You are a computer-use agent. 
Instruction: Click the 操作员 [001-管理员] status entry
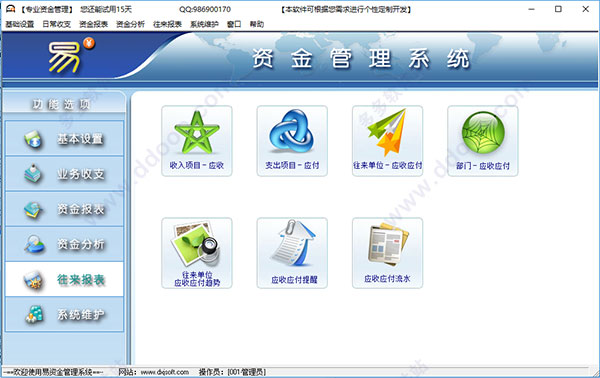click(x=232, y=372)
